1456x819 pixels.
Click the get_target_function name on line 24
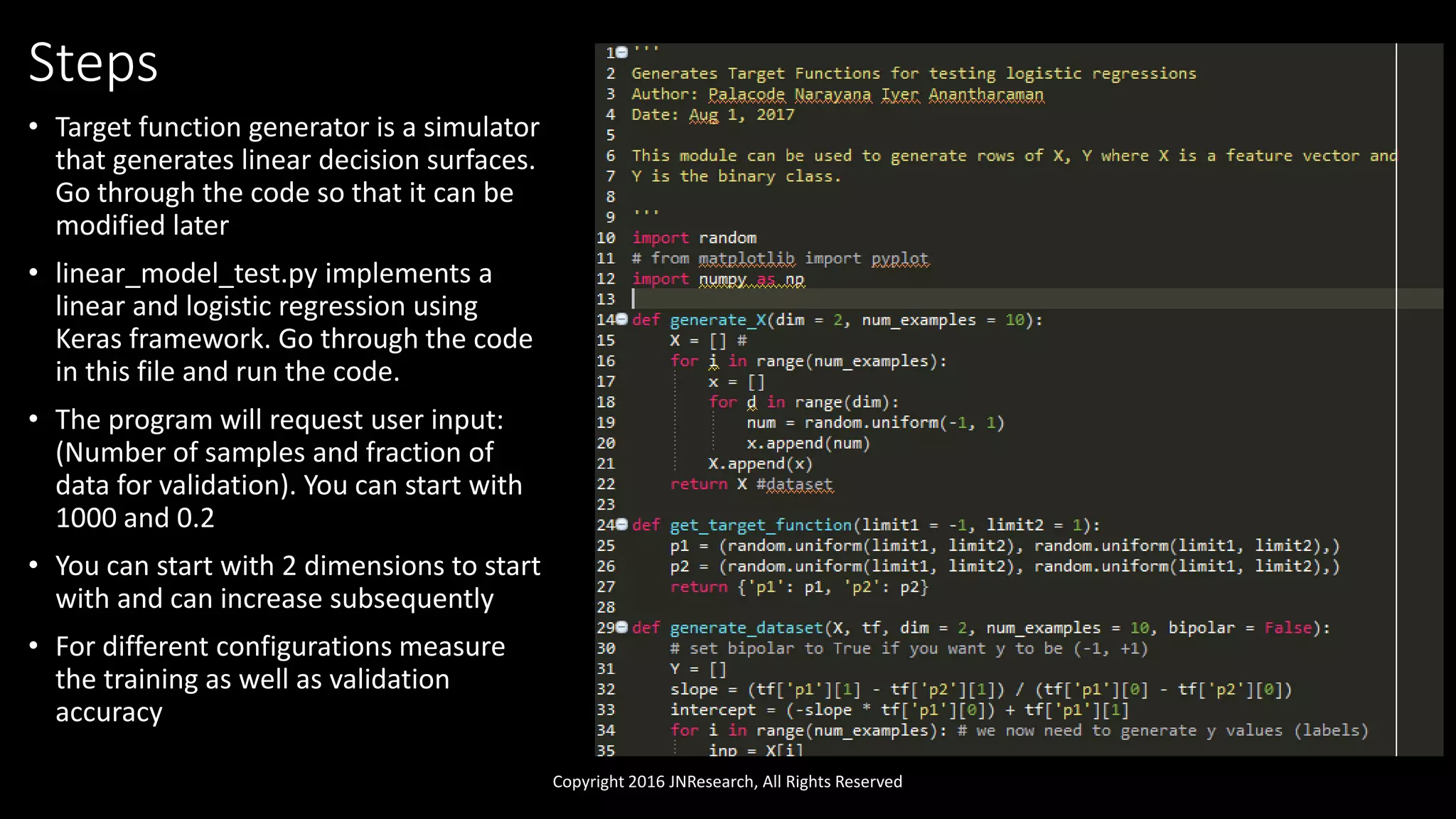pos(761,525)
